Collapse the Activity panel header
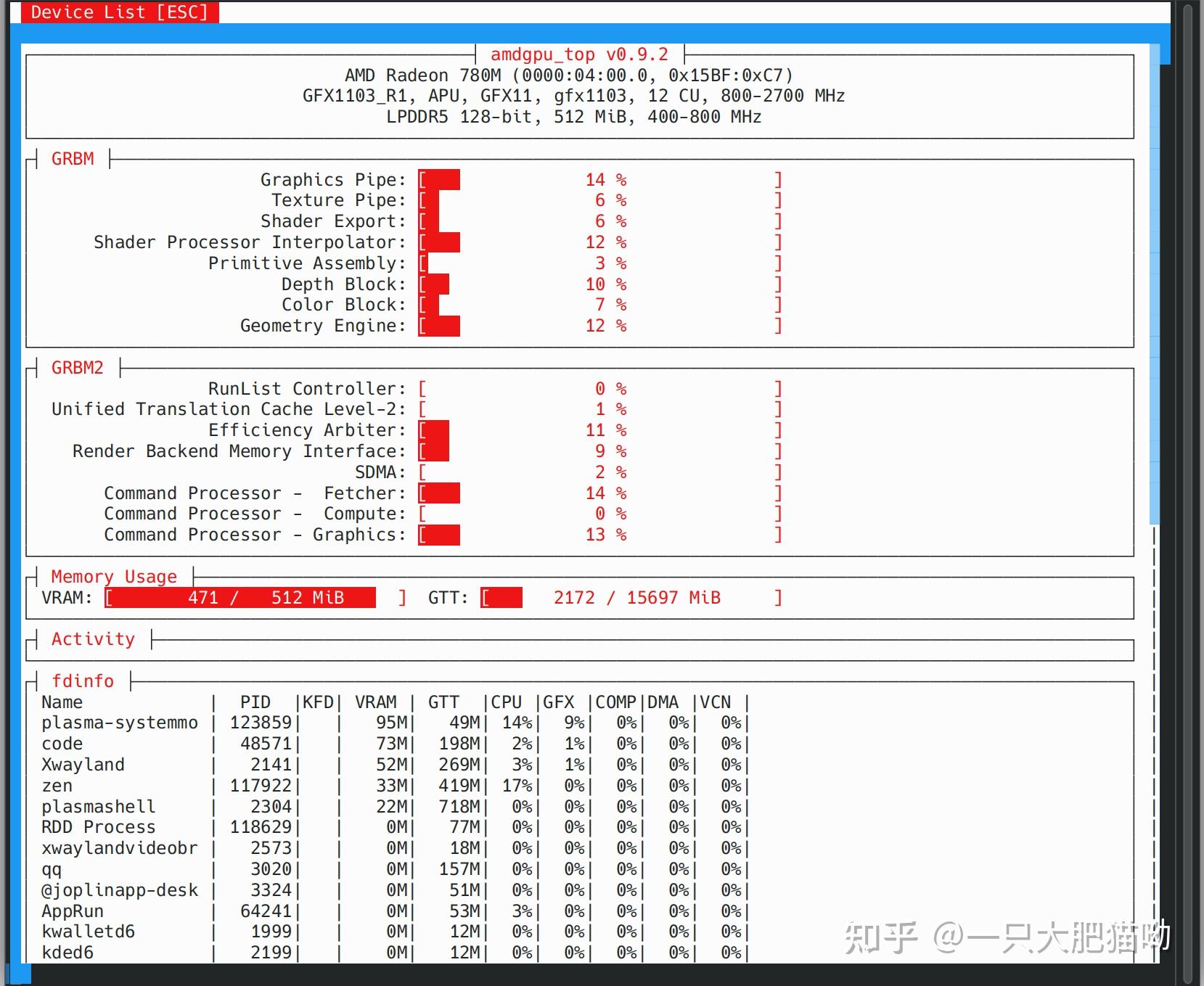This screenshot has width=1204, height=986. [92, 638]
